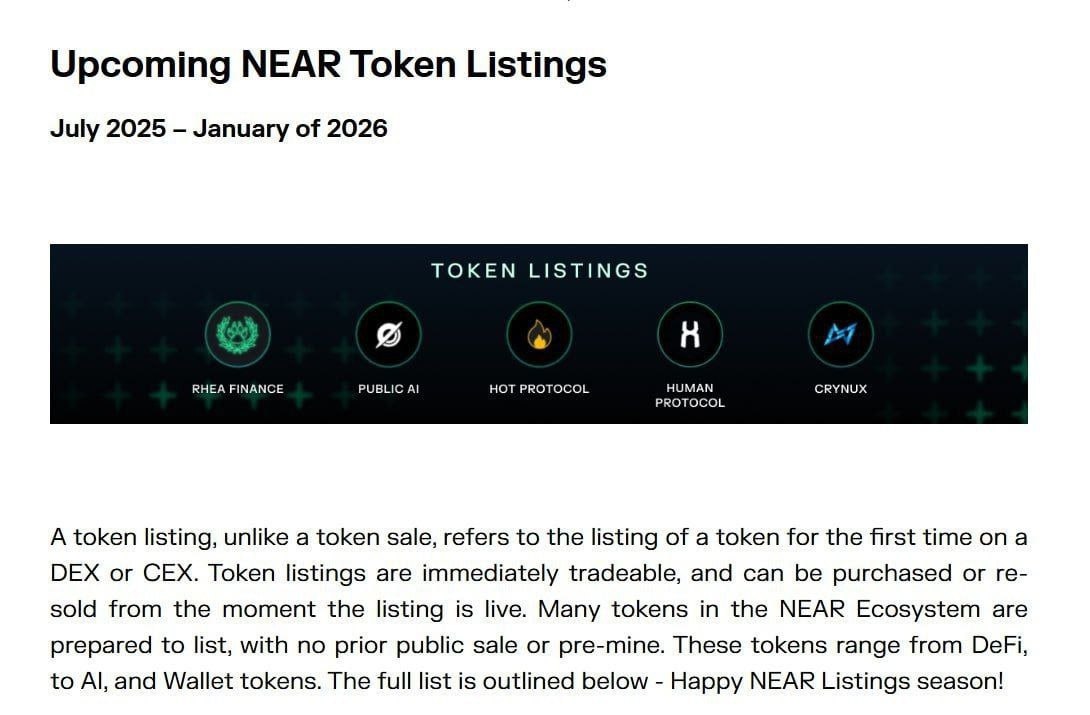Select the July 2025 – January of 2026 subheading
Viewport: 1090px width, 715px height.
coord(219,129)
